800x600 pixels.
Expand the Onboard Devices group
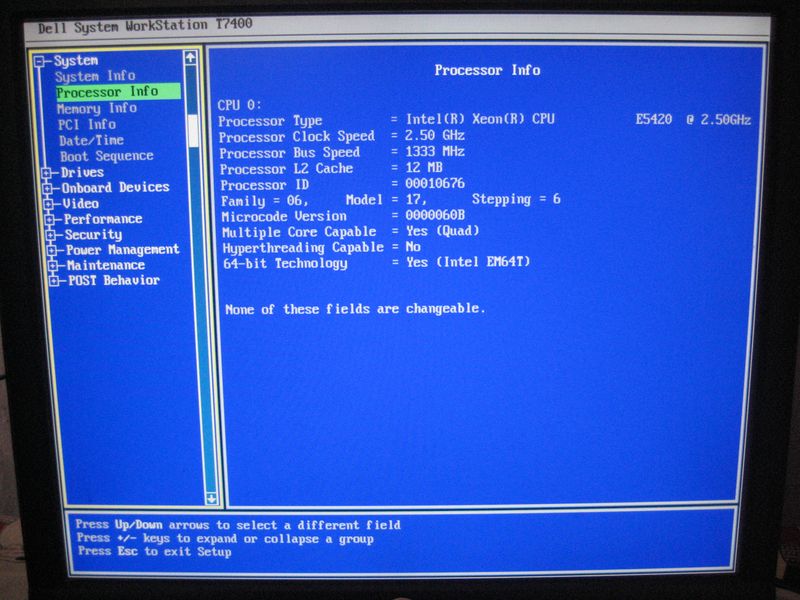pyautogui.click(x=47, y=189)
